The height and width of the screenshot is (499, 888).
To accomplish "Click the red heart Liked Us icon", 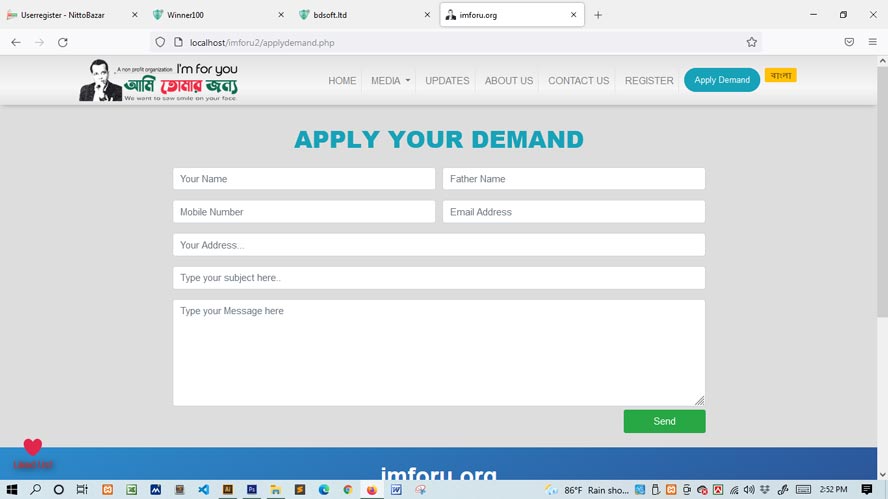I will (x=33, y=447).
